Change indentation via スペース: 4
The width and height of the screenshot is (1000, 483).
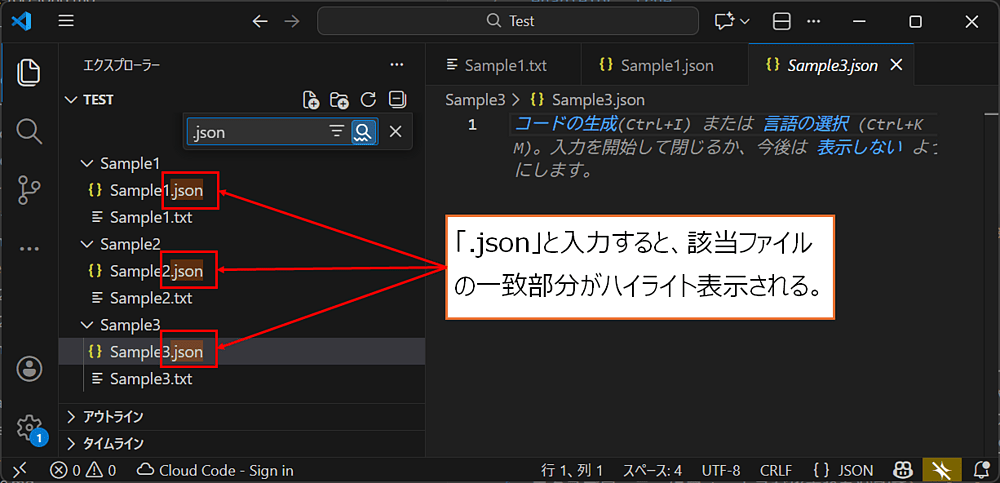point(652,471)
